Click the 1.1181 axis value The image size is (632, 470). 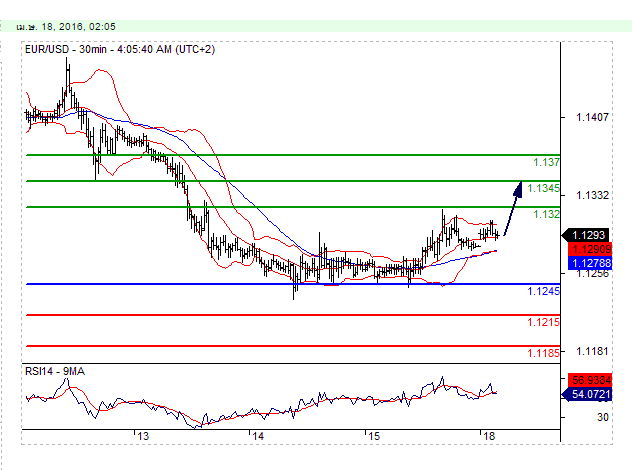point(592,351)
